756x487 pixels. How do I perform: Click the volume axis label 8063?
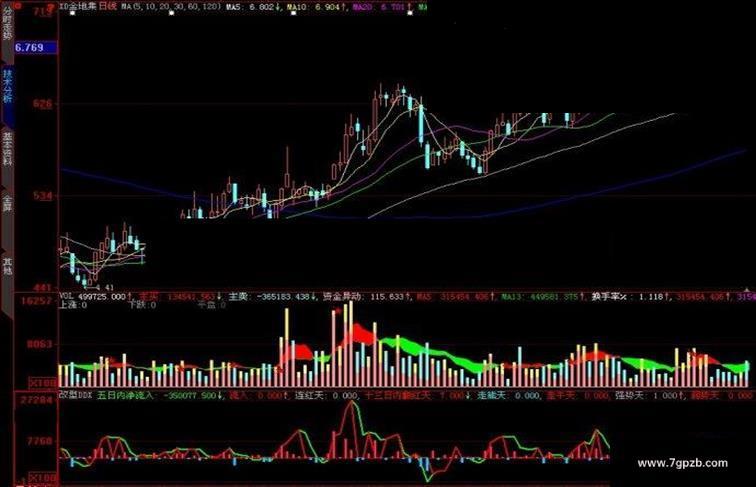coord(40,344)
